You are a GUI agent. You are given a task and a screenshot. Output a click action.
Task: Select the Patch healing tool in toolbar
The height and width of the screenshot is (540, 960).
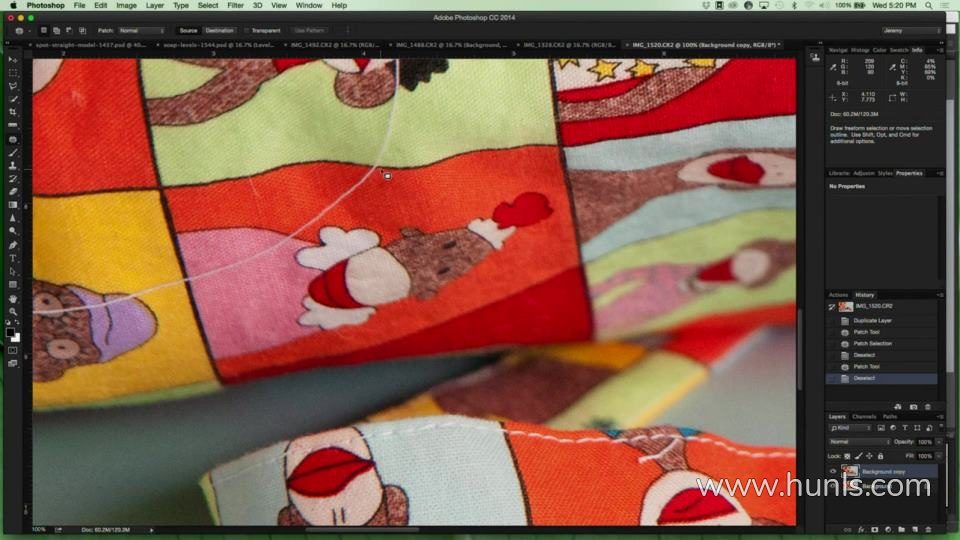(13, 139)
